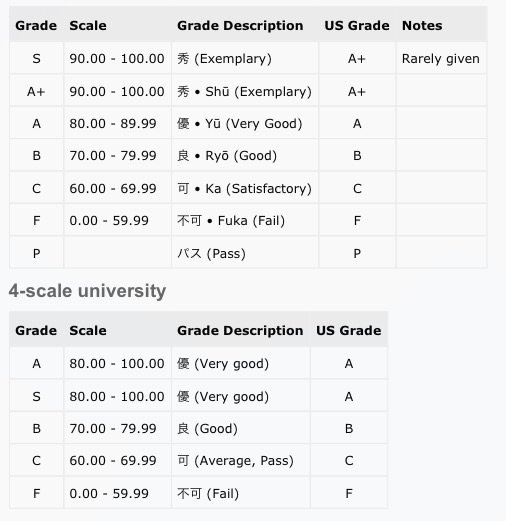Select the '不可 • Fuka (Fail)' cell
Image resolution: width=506 pixels, height=521 pixels.
[x=245, y=221]
